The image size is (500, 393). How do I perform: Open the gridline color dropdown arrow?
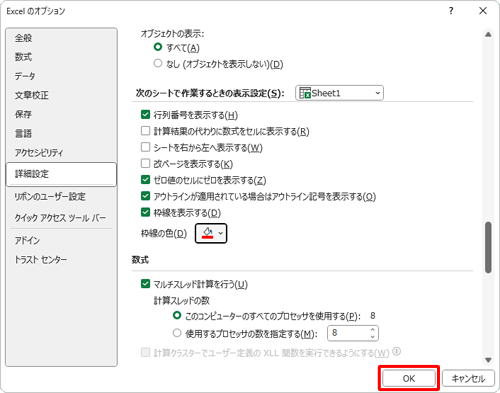(x=220, y=233)
